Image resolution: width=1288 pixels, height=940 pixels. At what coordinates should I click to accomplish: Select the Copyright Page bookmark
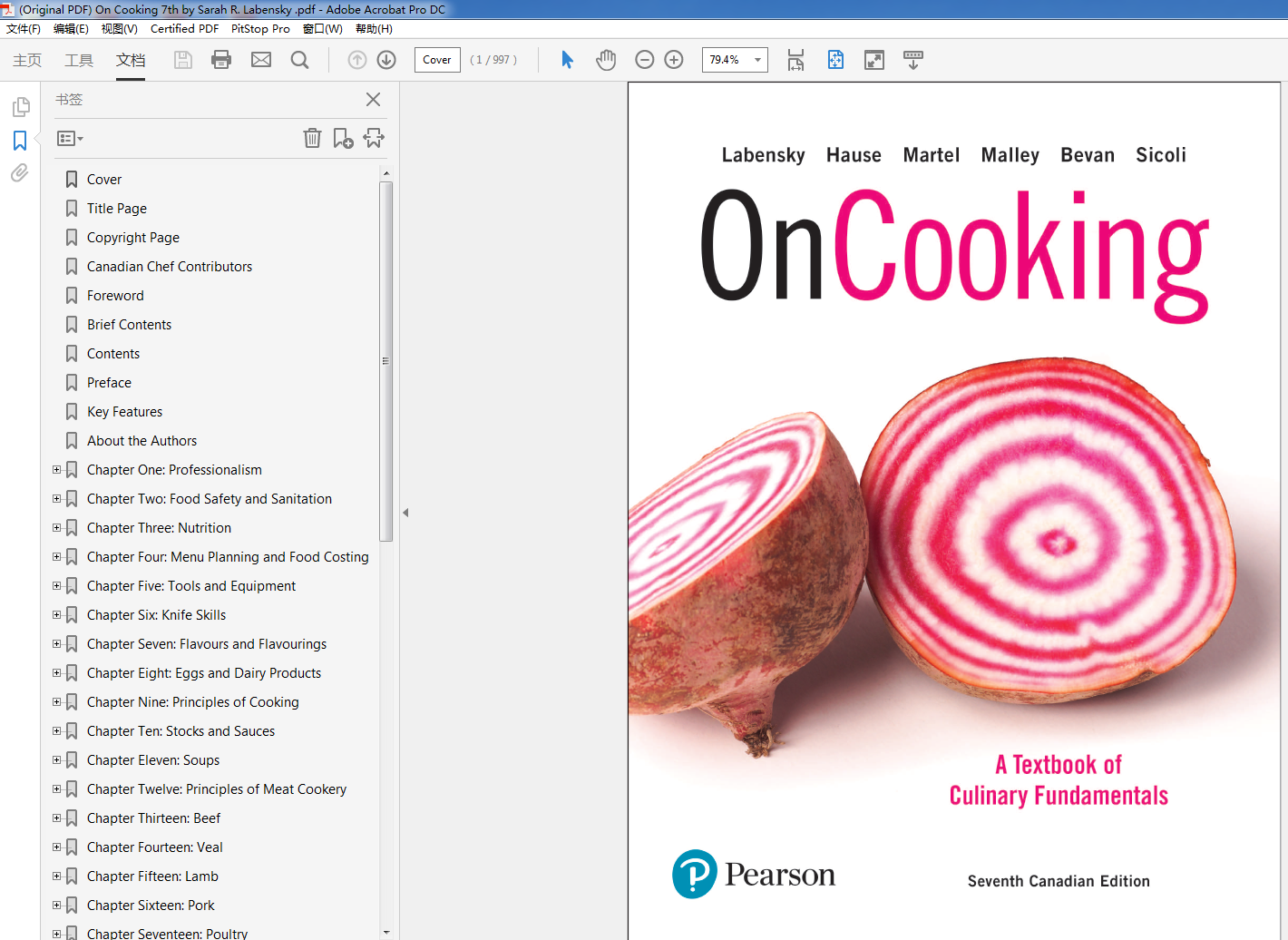133,238
